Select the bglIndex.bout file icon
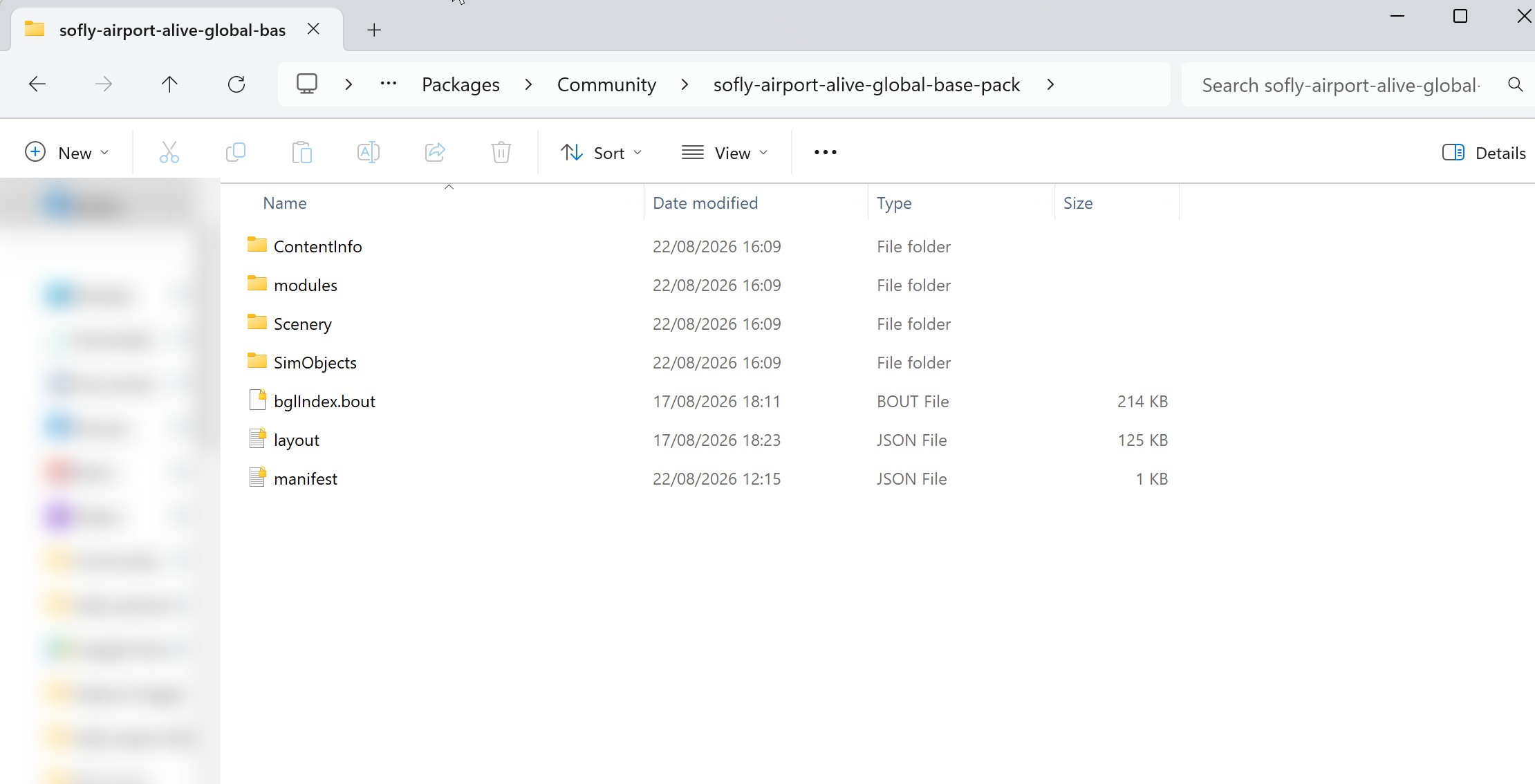The image size is (1535, 784). 257,400
